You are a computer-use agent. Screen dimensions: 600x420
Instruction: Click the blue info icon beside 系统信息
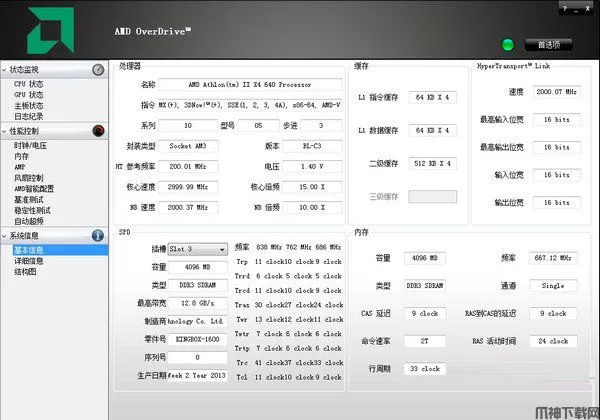click(98, 236)
